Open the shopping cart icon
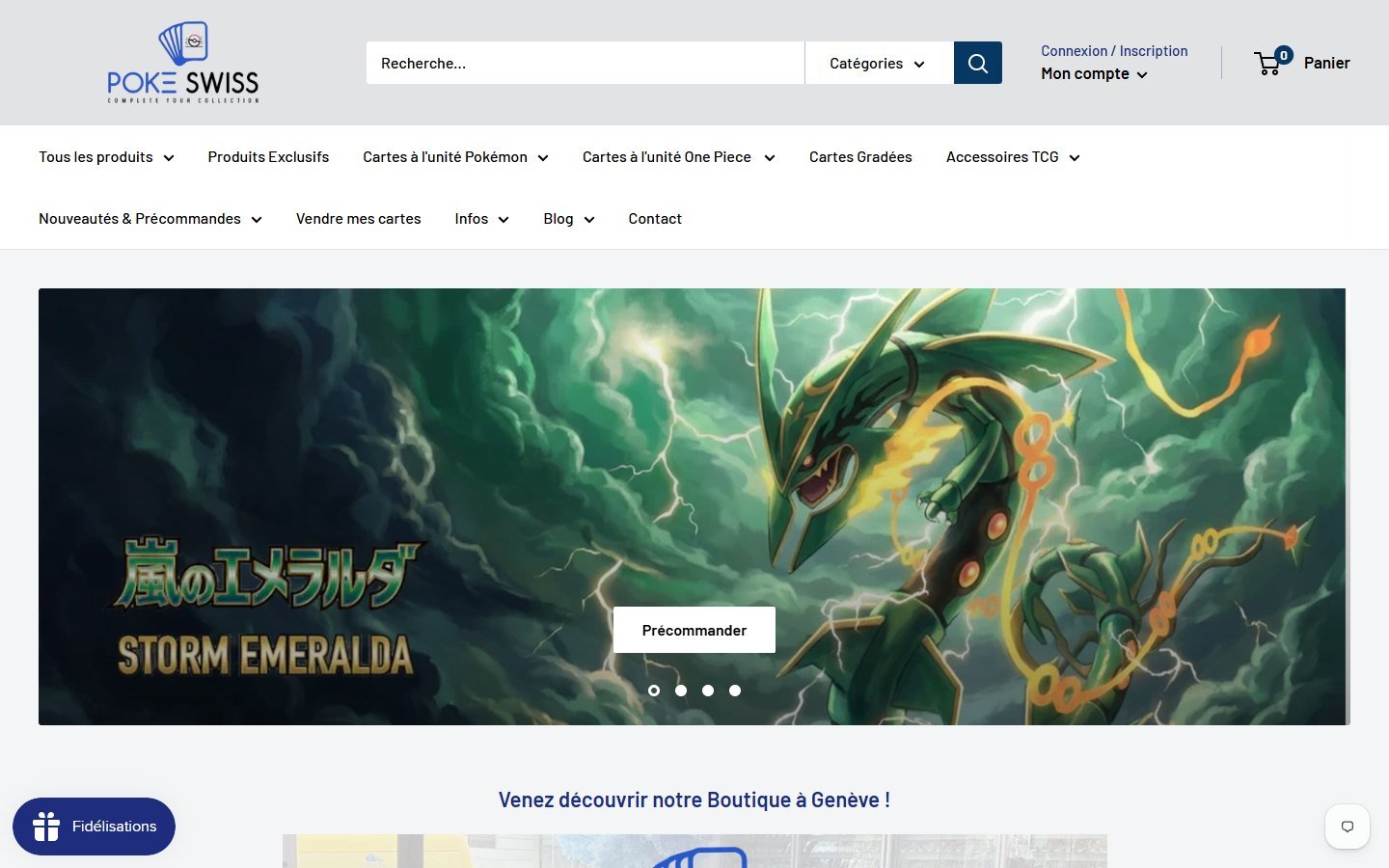The image size is (1389, 868). pos(1268,64)
